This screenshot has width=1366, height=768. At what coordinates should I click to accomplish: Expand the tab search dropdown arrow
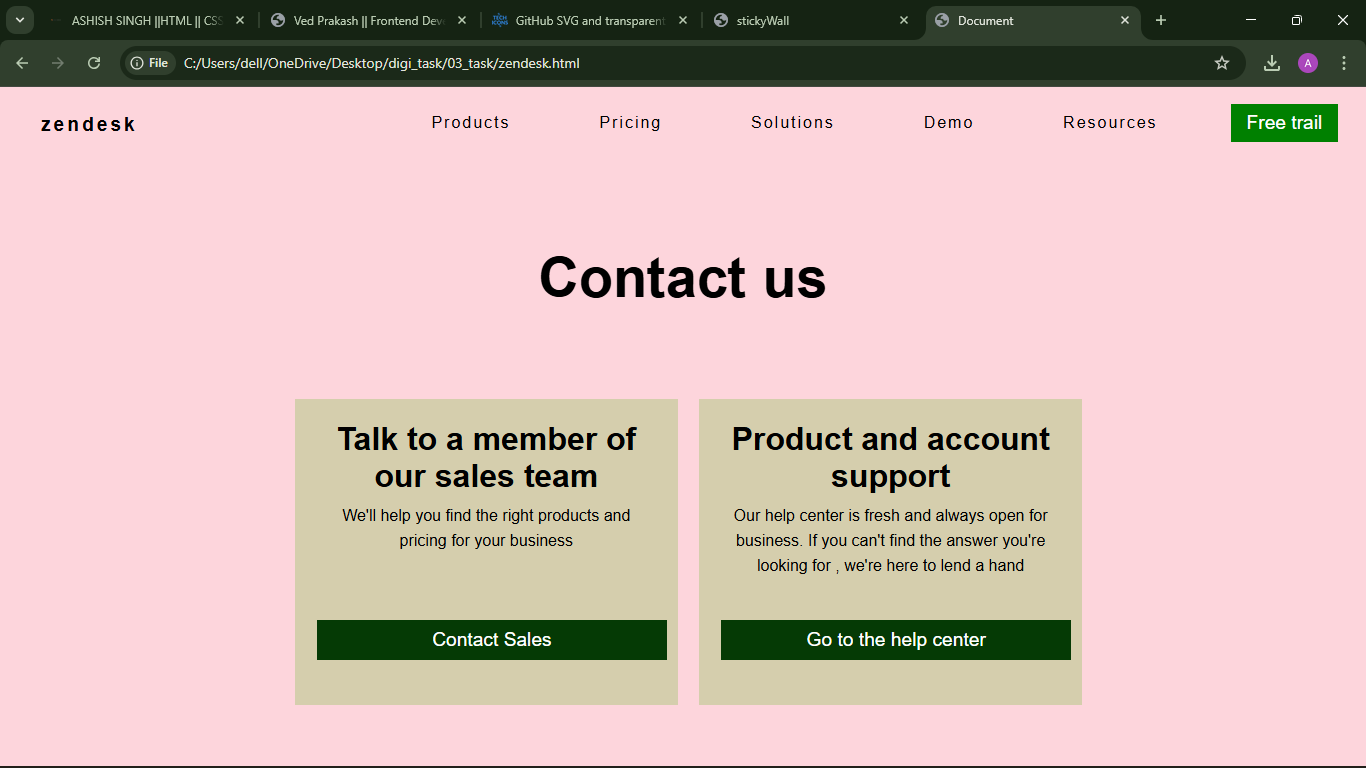[x=19, y=20]
